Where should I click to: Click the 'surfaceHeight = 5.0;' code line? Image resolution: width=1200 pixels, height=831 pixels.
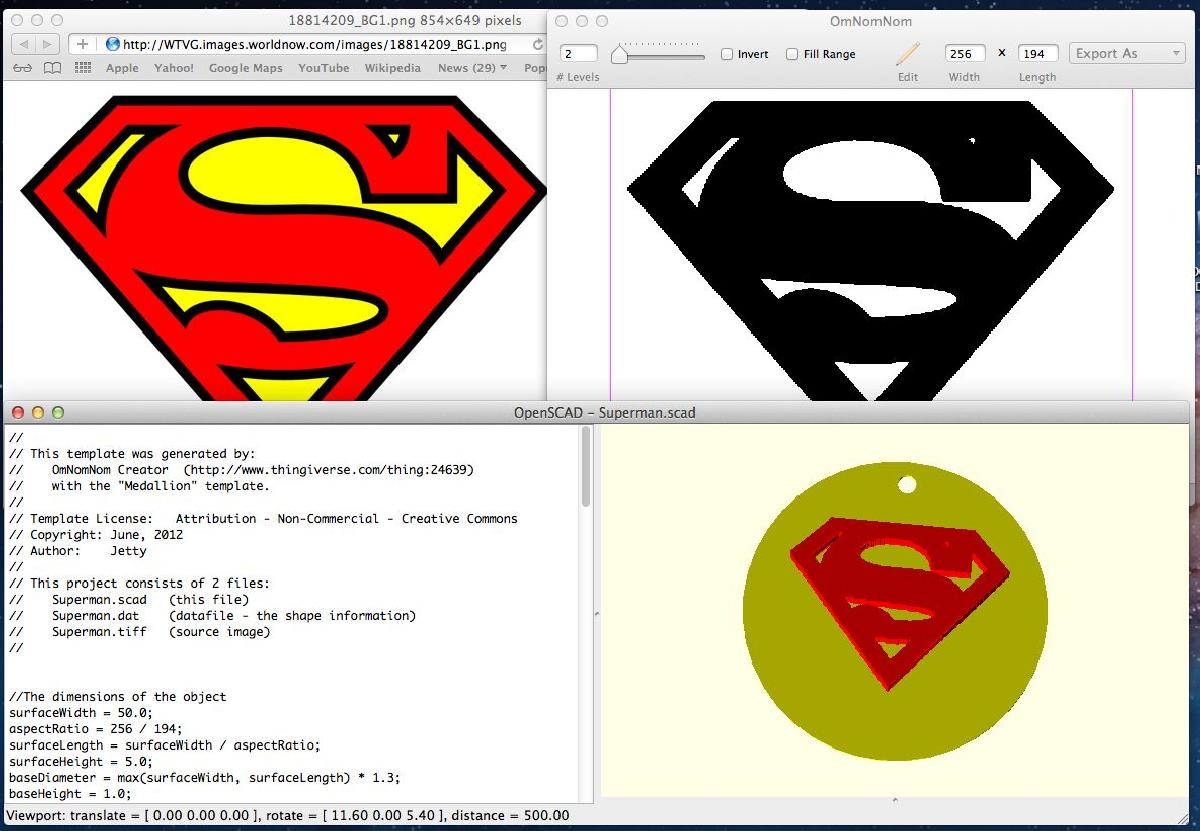click(x=81, y=761)
